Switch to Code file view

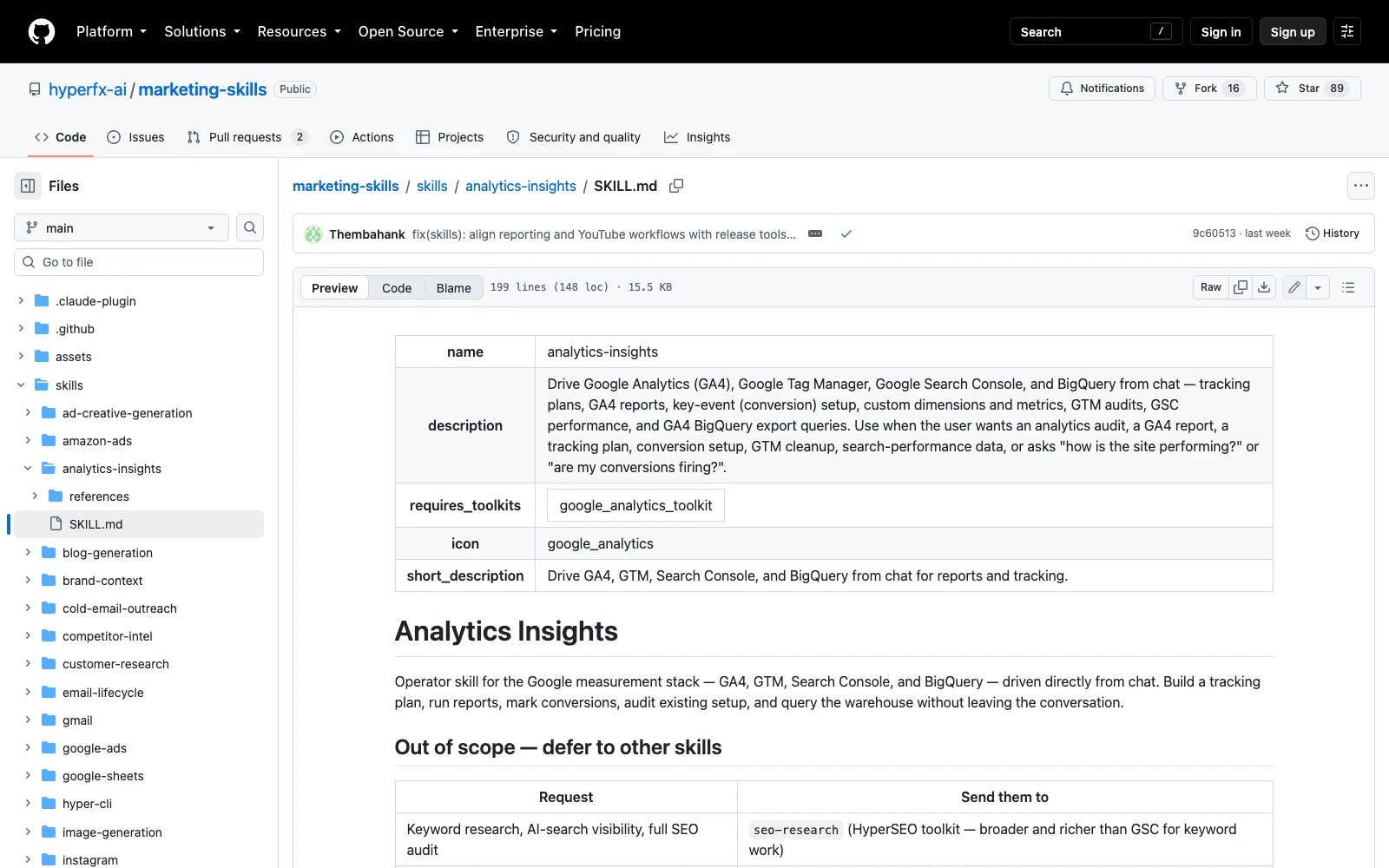pyautogui.click(x=397, y=288)
